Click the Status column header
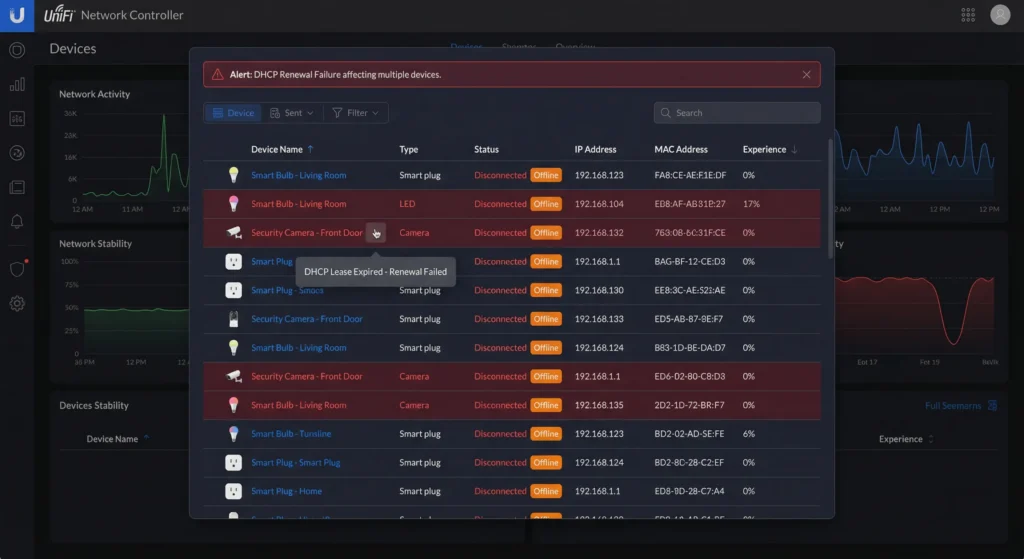1024x559 pixels. pos(487,150)
